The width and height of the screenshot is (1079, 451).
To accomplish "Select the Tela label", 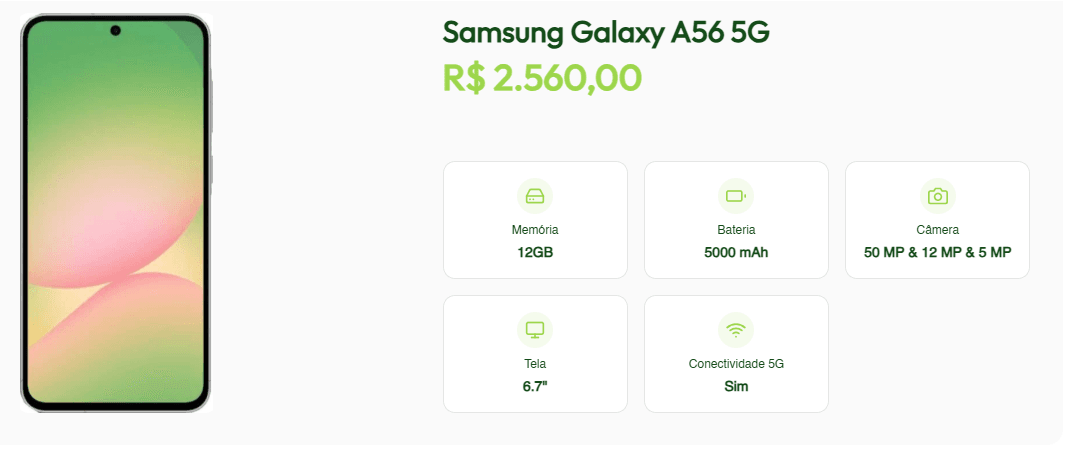I will [x=535, y=364].
